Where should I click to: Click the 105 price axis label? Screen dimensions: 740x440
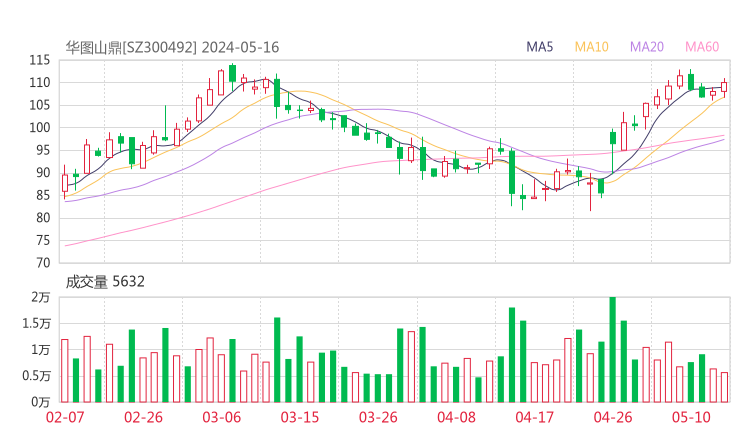coord(40,105)
